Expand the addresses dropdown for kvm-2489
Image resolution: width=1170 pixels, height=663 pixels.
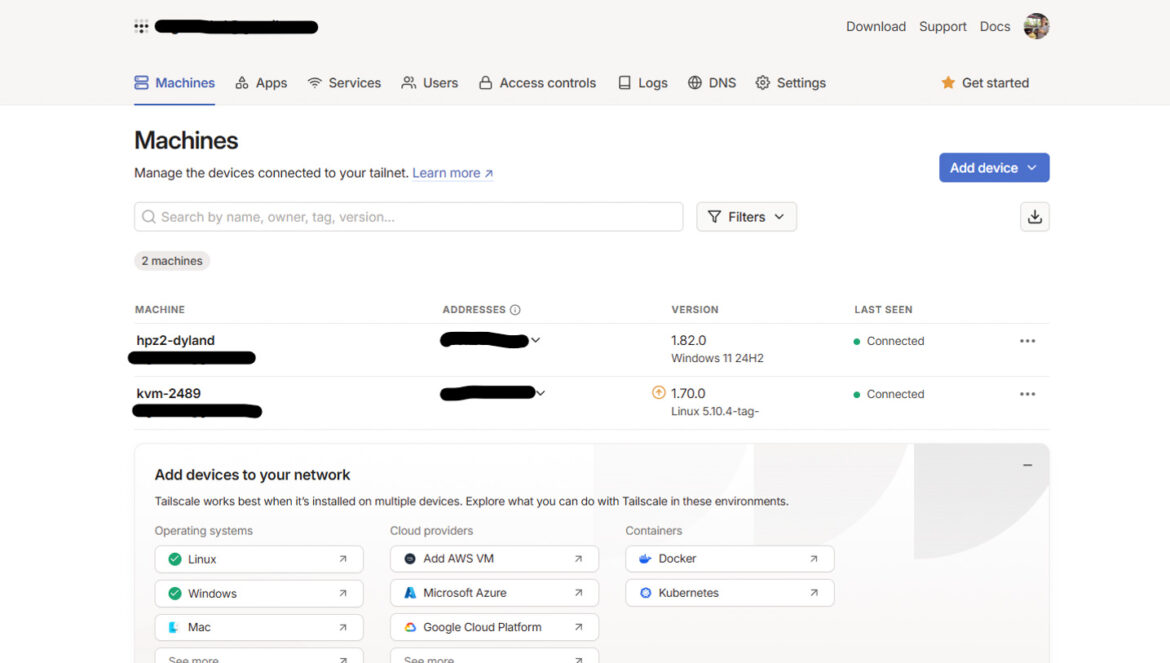540,393
